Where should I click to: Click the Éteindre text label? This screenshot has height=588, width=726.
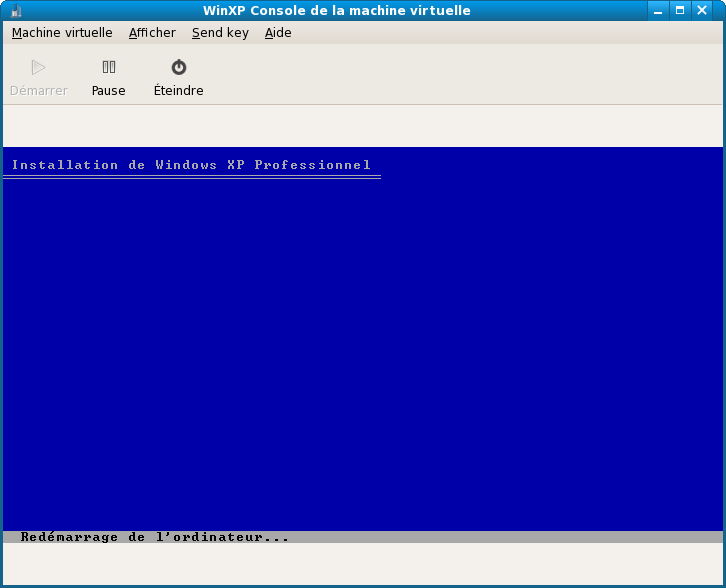point(178,91)
